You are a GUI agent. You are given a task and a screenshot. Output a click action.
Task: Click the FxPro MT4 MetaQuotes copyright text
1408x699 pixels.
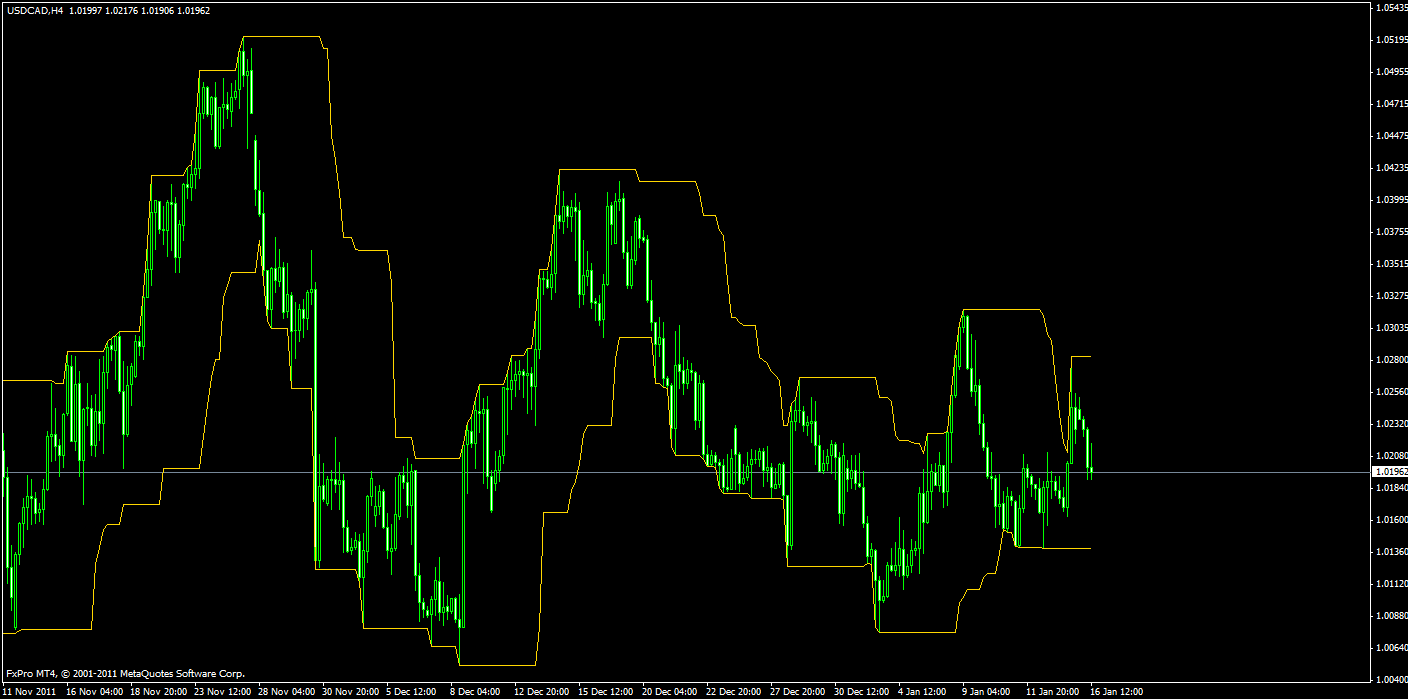125,674
